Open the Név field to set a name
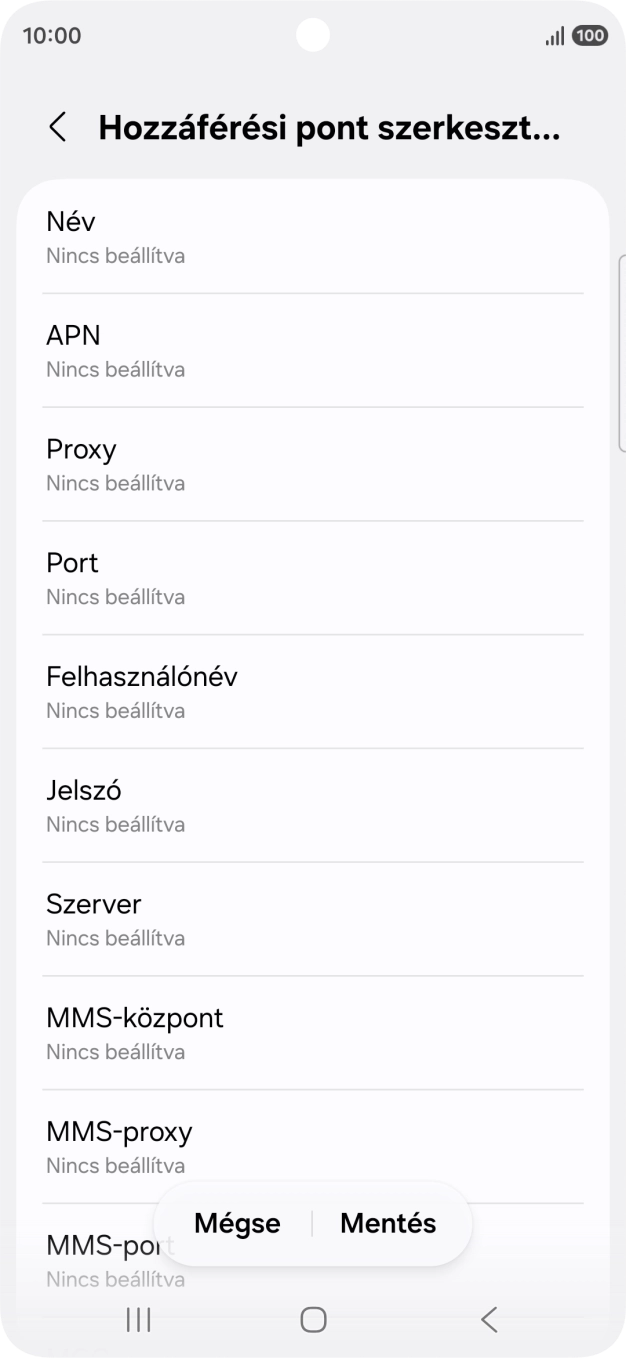 pyautogui.click(x=313, y=236)
